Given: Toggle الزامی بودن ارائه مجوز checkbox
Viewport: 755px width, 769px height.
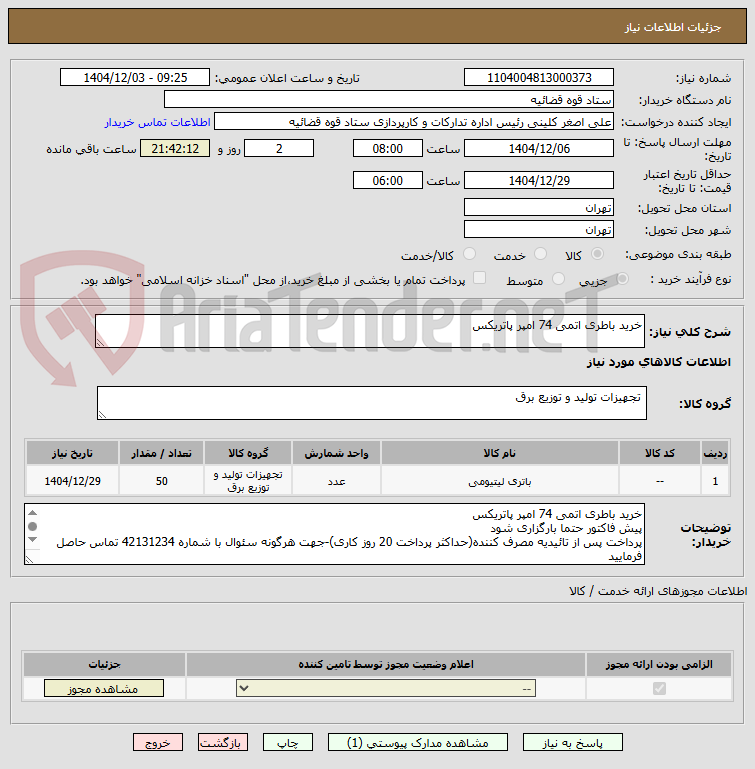Looking at the screenshot, I should tap(659, 689).
